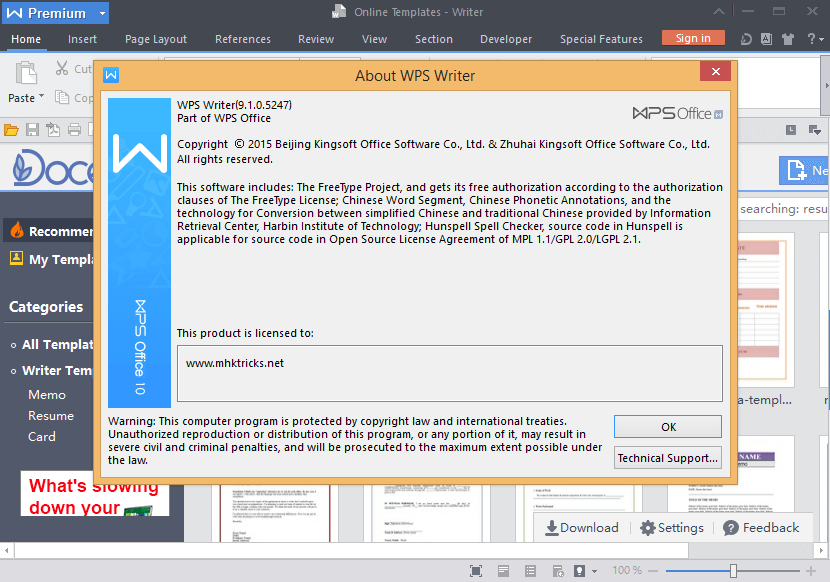
Task: Click the Feedback icon below templates
Action: point(731,528)
